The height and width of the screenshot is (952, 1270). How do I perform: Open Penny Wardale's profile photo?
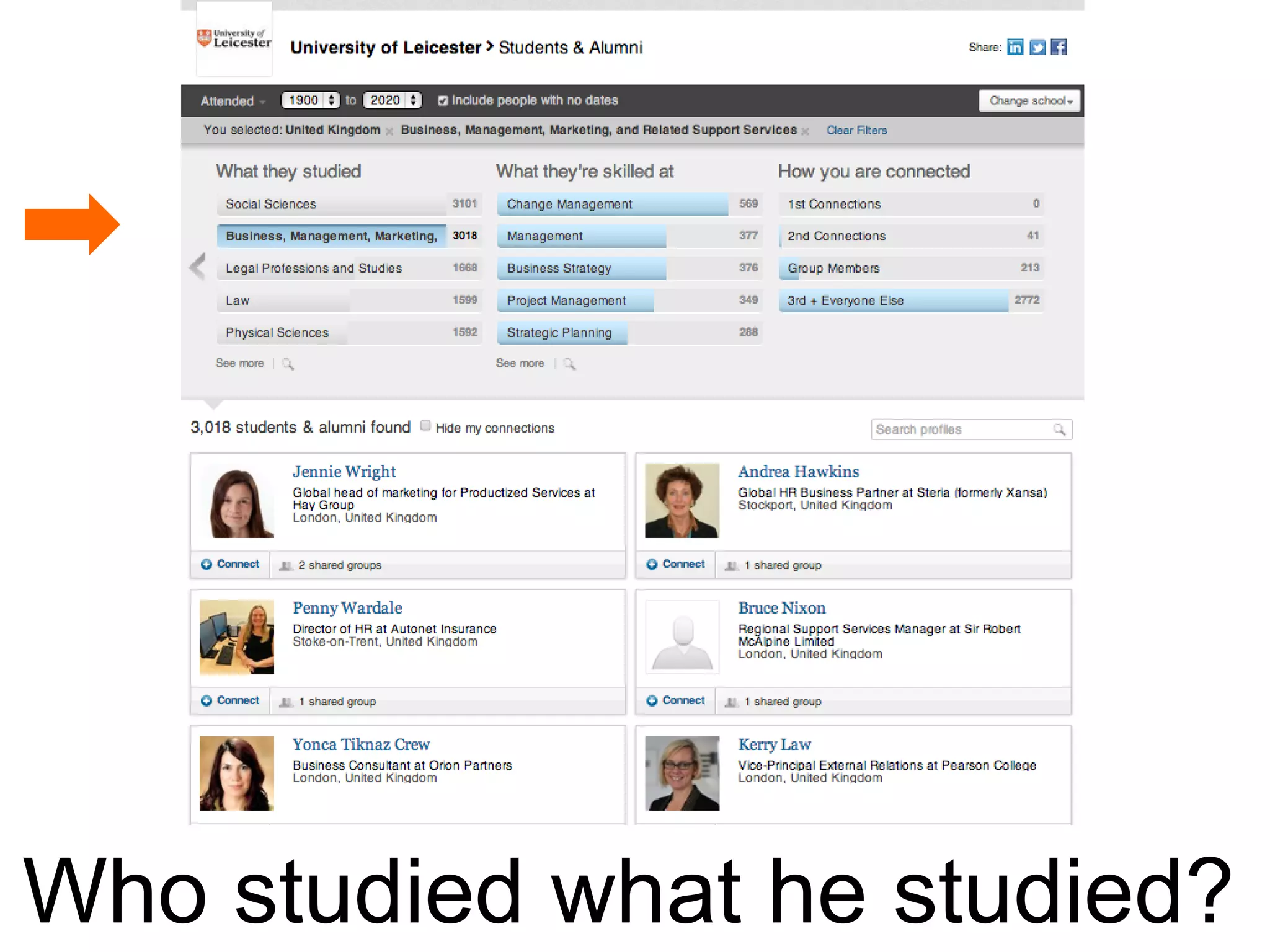point(236,637)
